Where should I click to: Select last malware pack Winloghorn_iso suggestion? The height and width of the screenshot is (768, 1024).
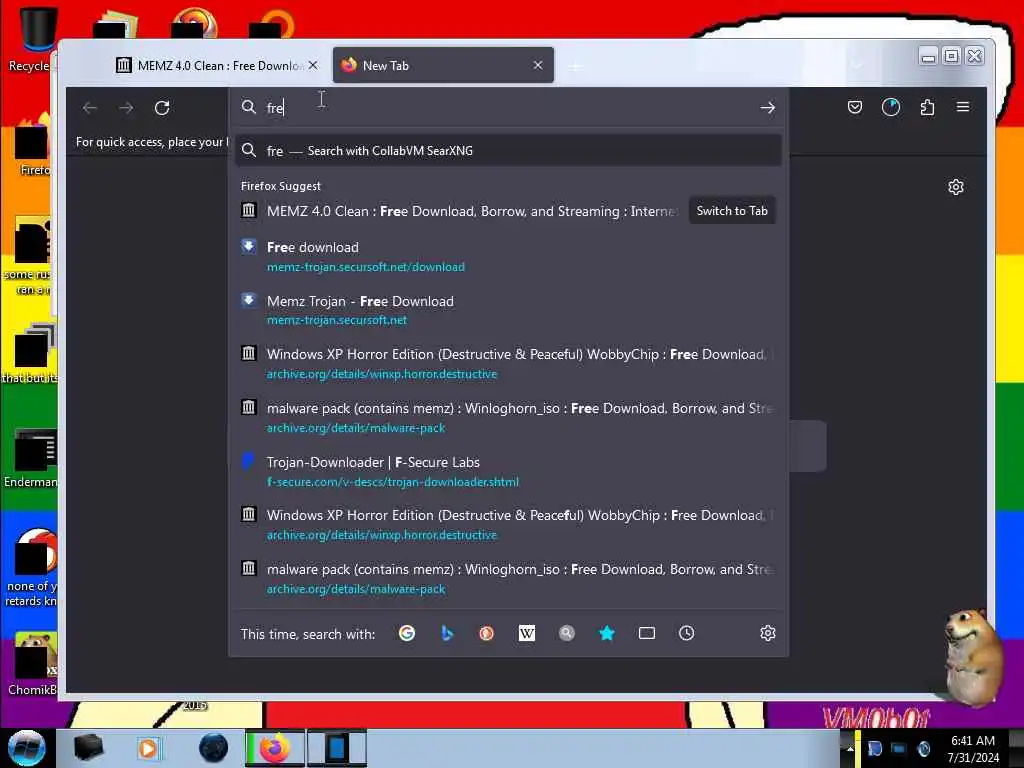click(x=508, y=578)
